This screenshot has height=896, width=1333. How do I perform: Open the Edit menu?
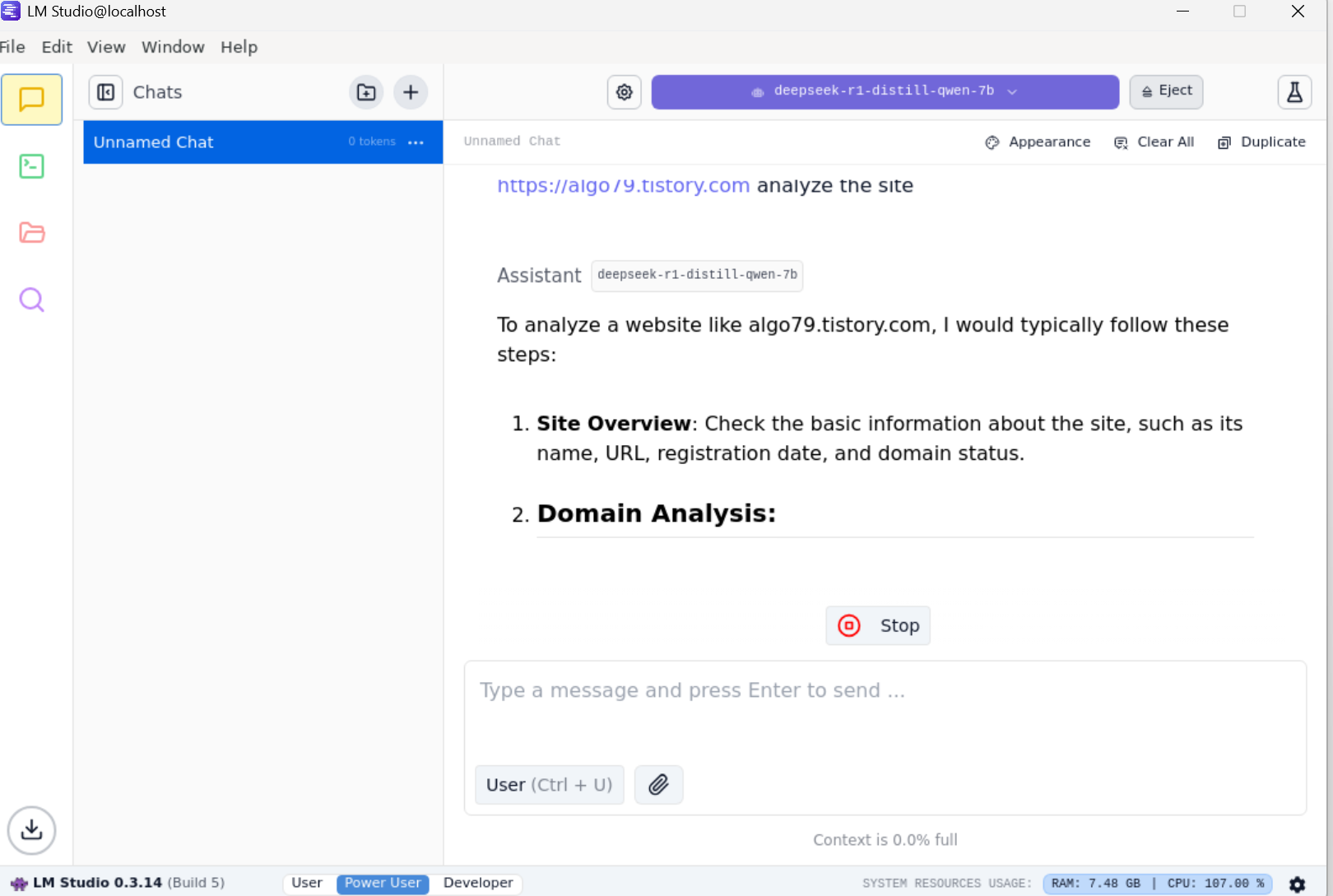tap(57, 47)
